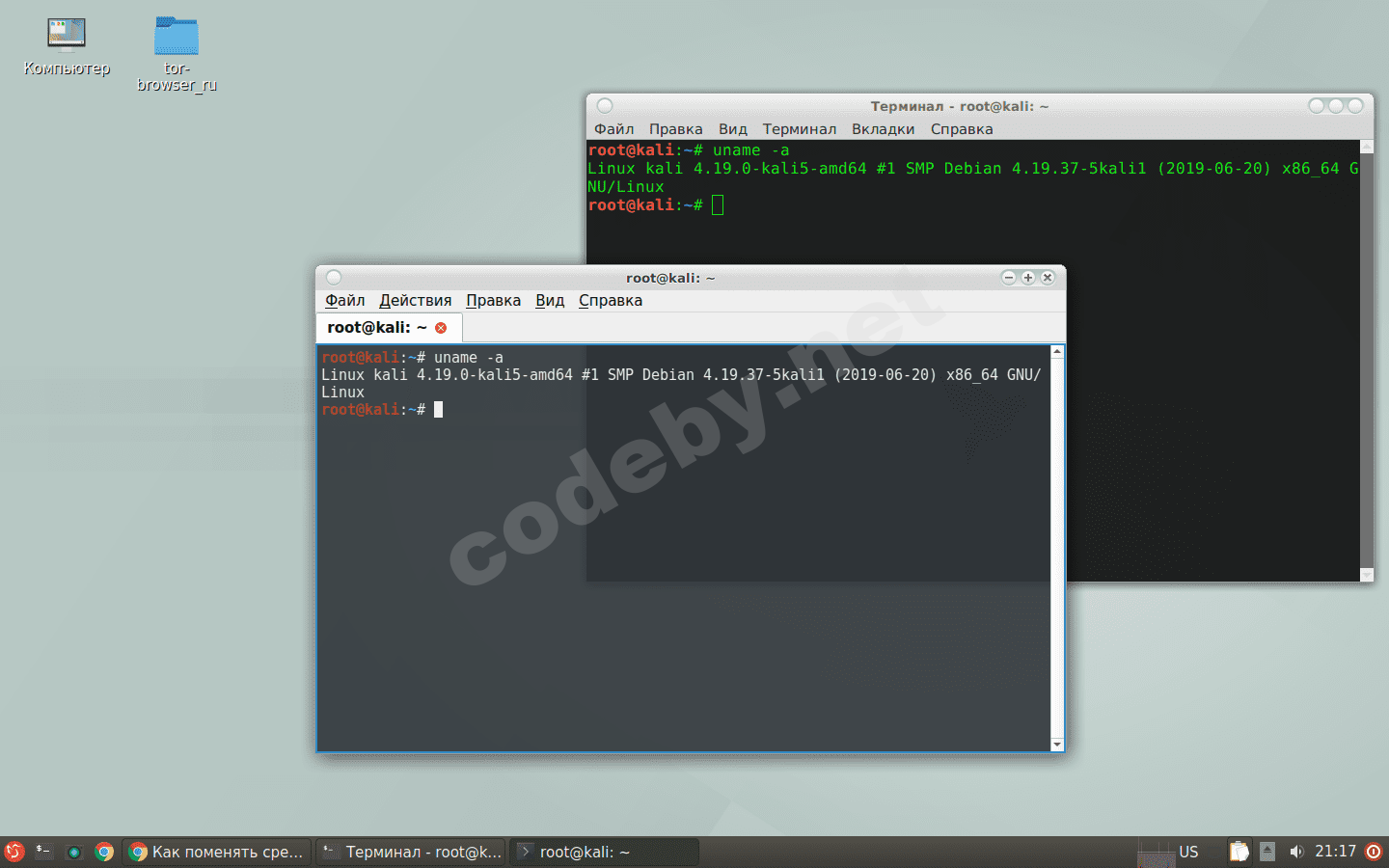Open Вид menu in the Терминал window
This screenshot has width=1389, height=868.
(x=732, y=129)
